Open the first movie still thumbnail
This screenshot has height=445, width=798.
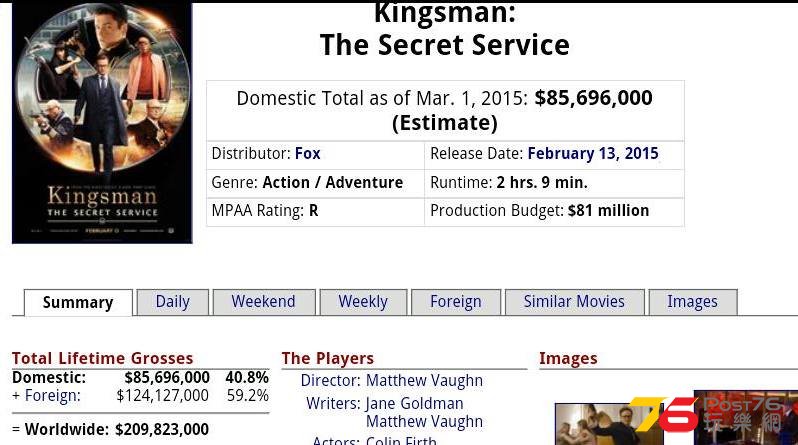click(608, 424)
